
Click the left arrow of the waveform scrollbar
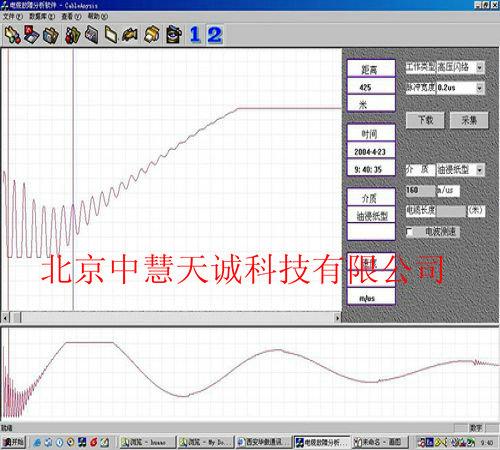coord(5,318)
